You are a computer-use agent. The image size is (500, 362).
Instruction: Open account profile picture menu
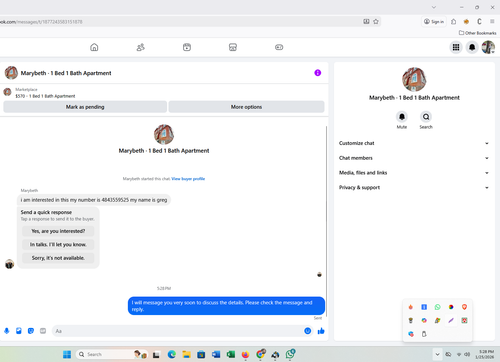click(488, 47)
